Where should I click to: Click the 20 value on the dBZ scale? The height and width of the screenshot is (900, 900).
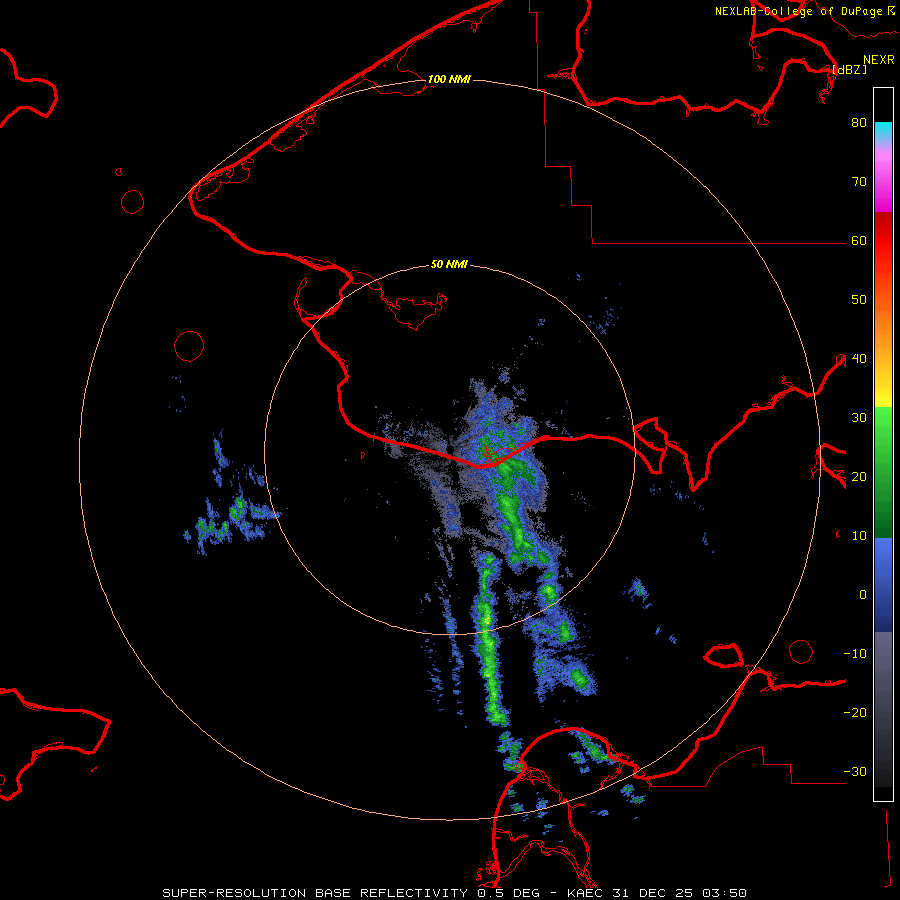coord(859,477)
